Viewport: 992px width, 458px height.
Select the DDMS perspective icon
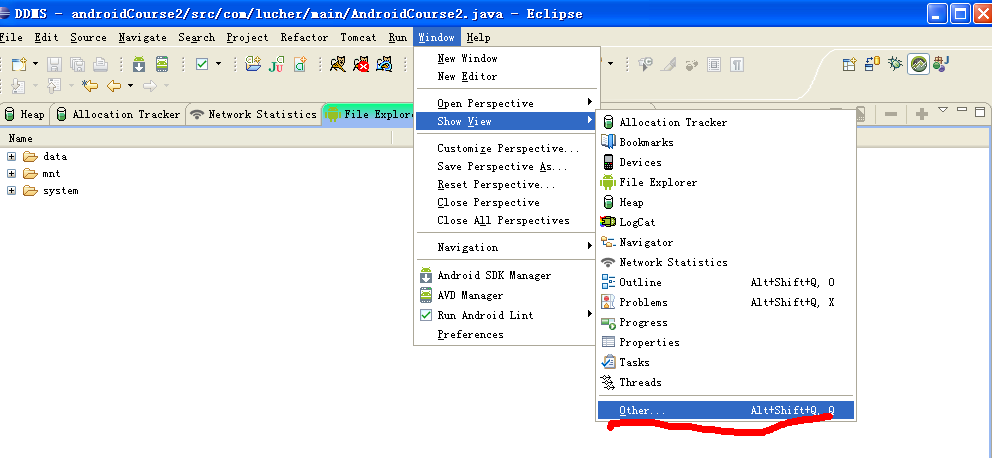tap(919, 64)
